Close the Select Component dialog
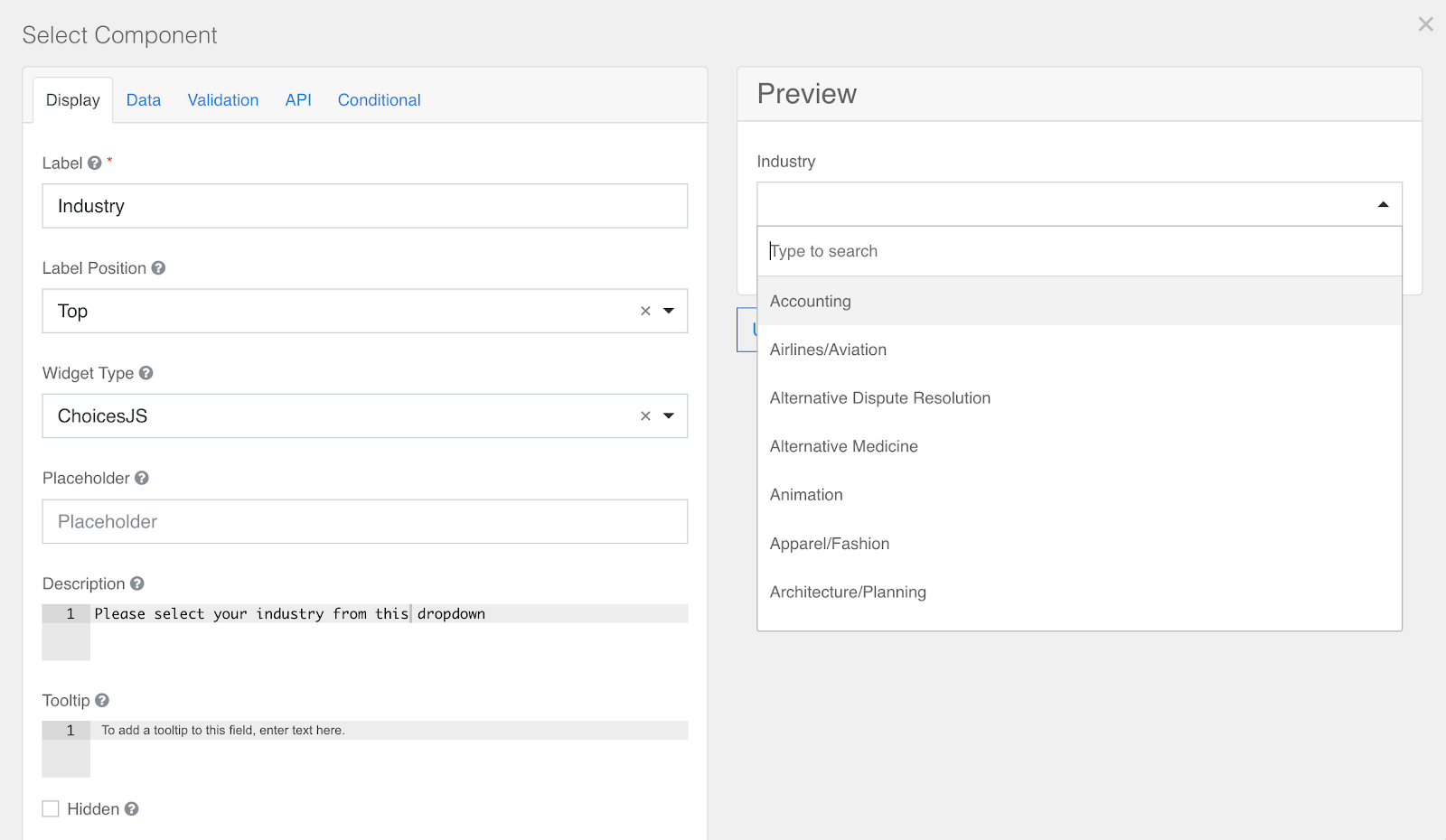This screenshot has height=840, width=1446. click(x=1425, y=24)
